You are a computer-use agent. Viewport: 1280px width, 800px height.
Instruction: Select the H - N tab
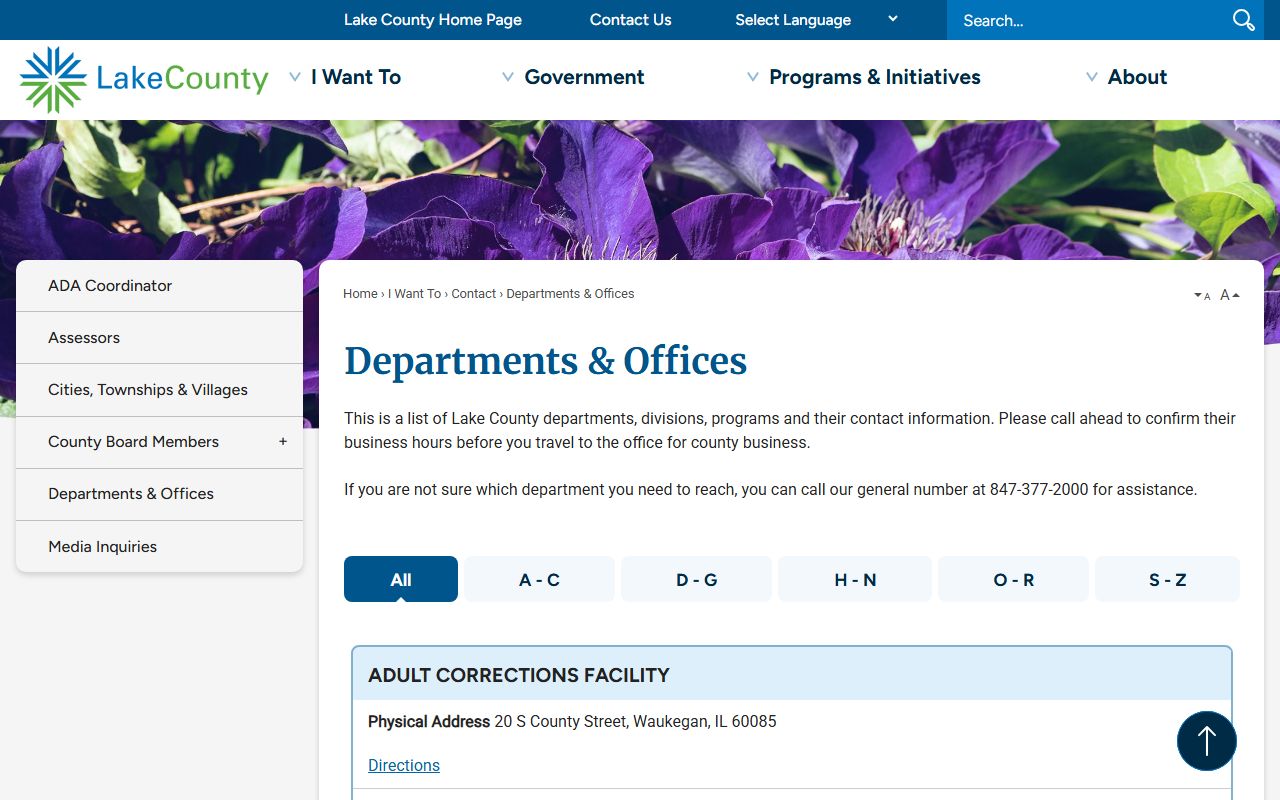[x=855, y=579]
